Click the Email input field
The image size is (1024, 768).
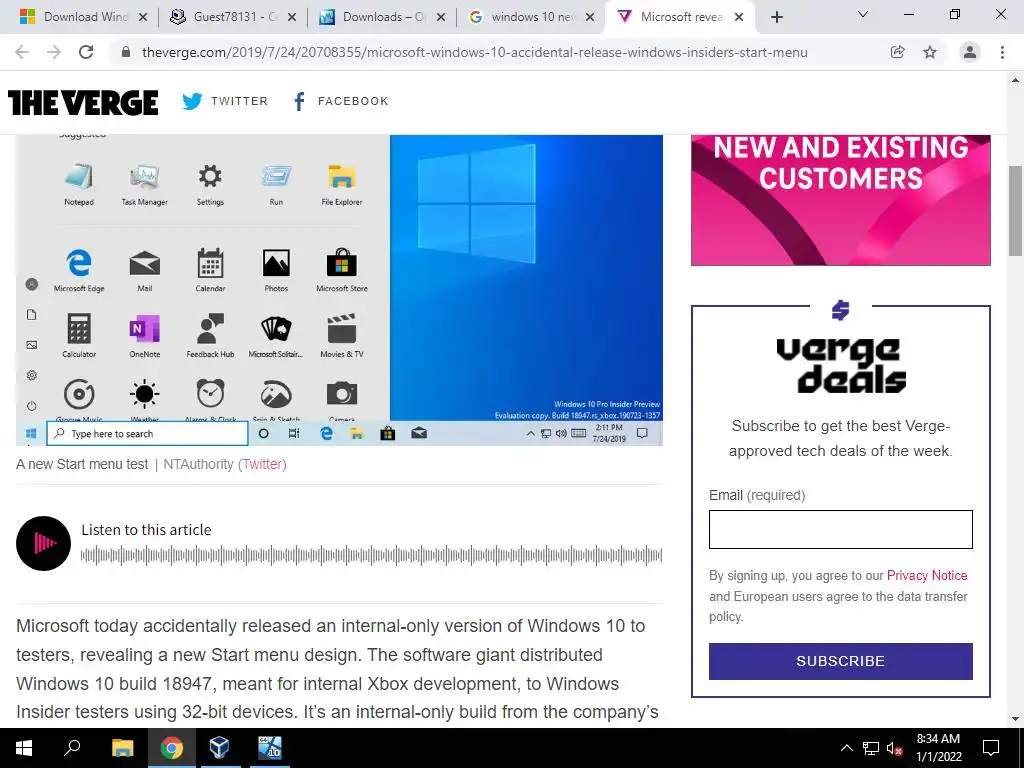pyautogui.click(x=840, y=530)
